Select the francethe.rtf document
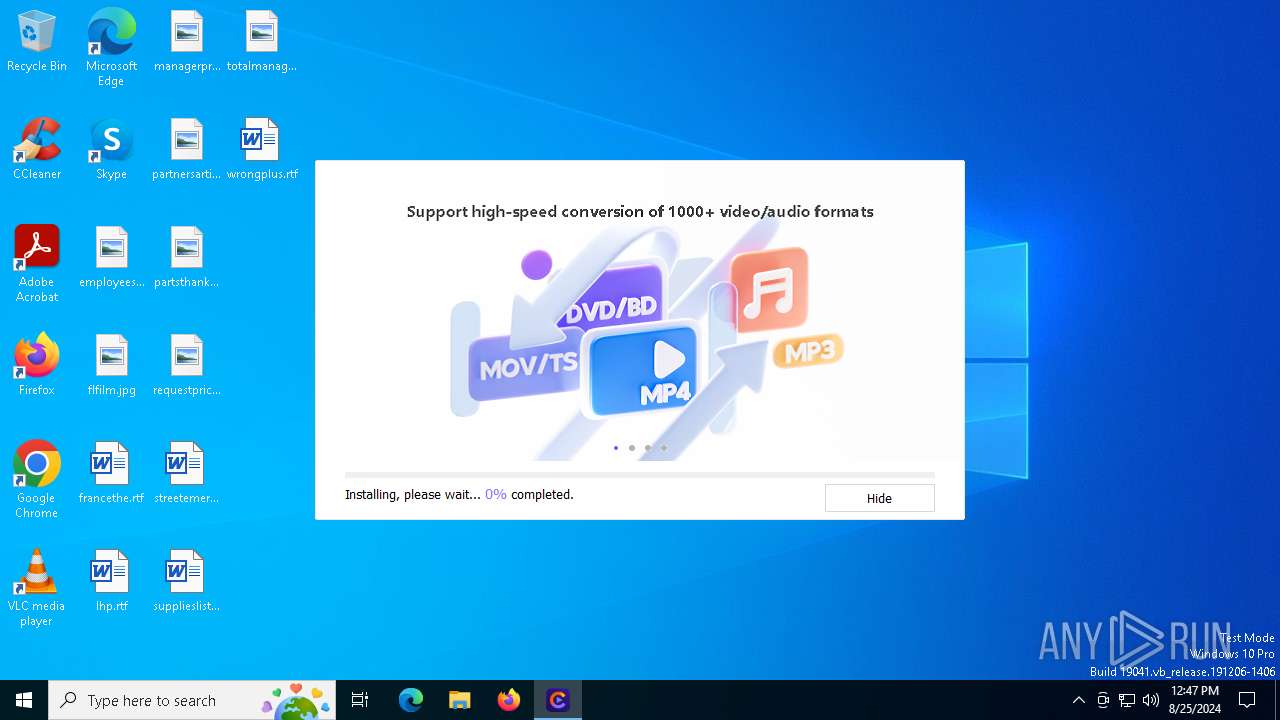 coord(111,474)
